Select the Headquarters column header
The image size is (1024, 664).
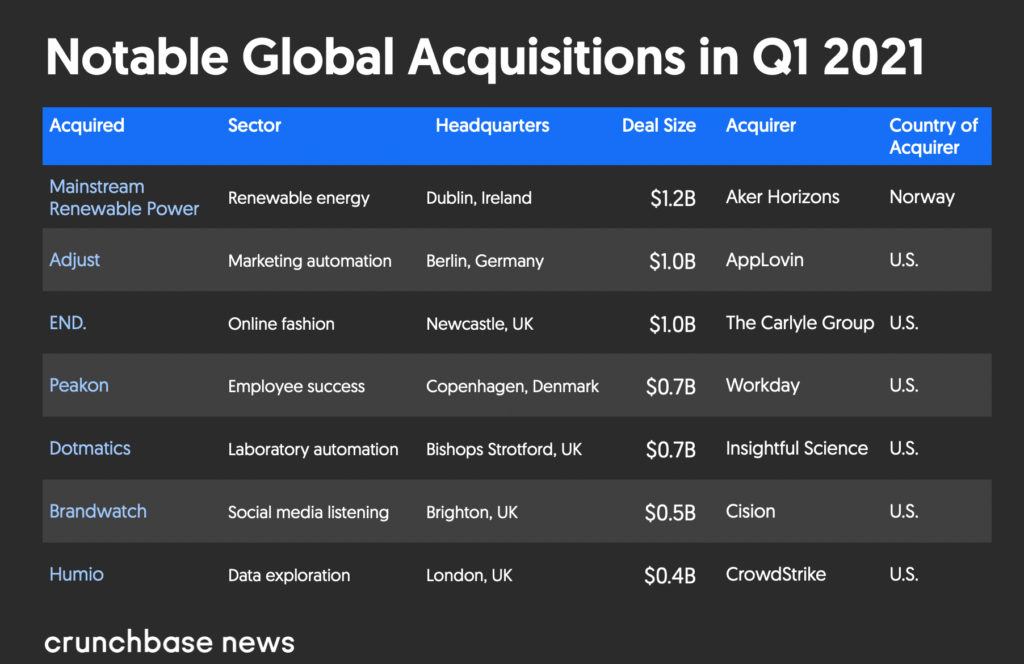click(492, 125)
